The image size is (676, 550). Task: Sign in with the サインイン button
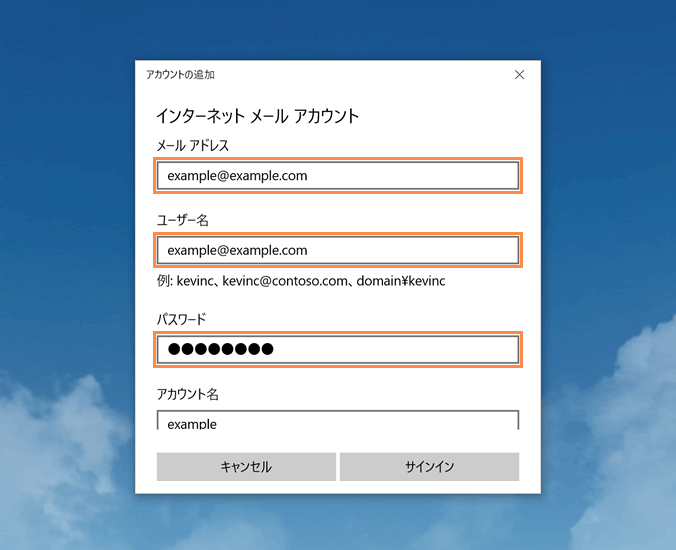(429, 466)
